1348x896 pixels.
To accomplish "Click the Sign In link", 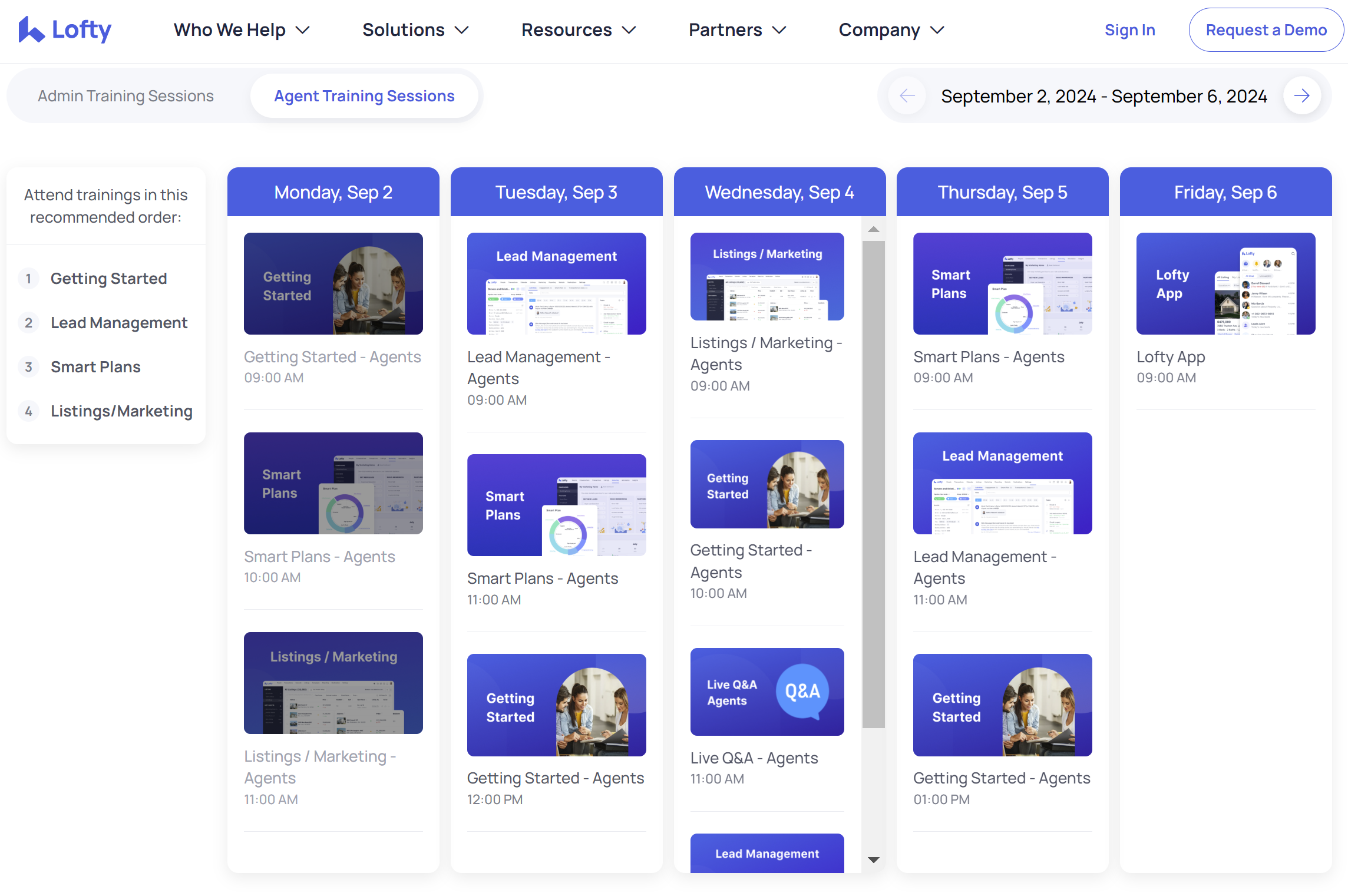I will (x=1129, y=29).
